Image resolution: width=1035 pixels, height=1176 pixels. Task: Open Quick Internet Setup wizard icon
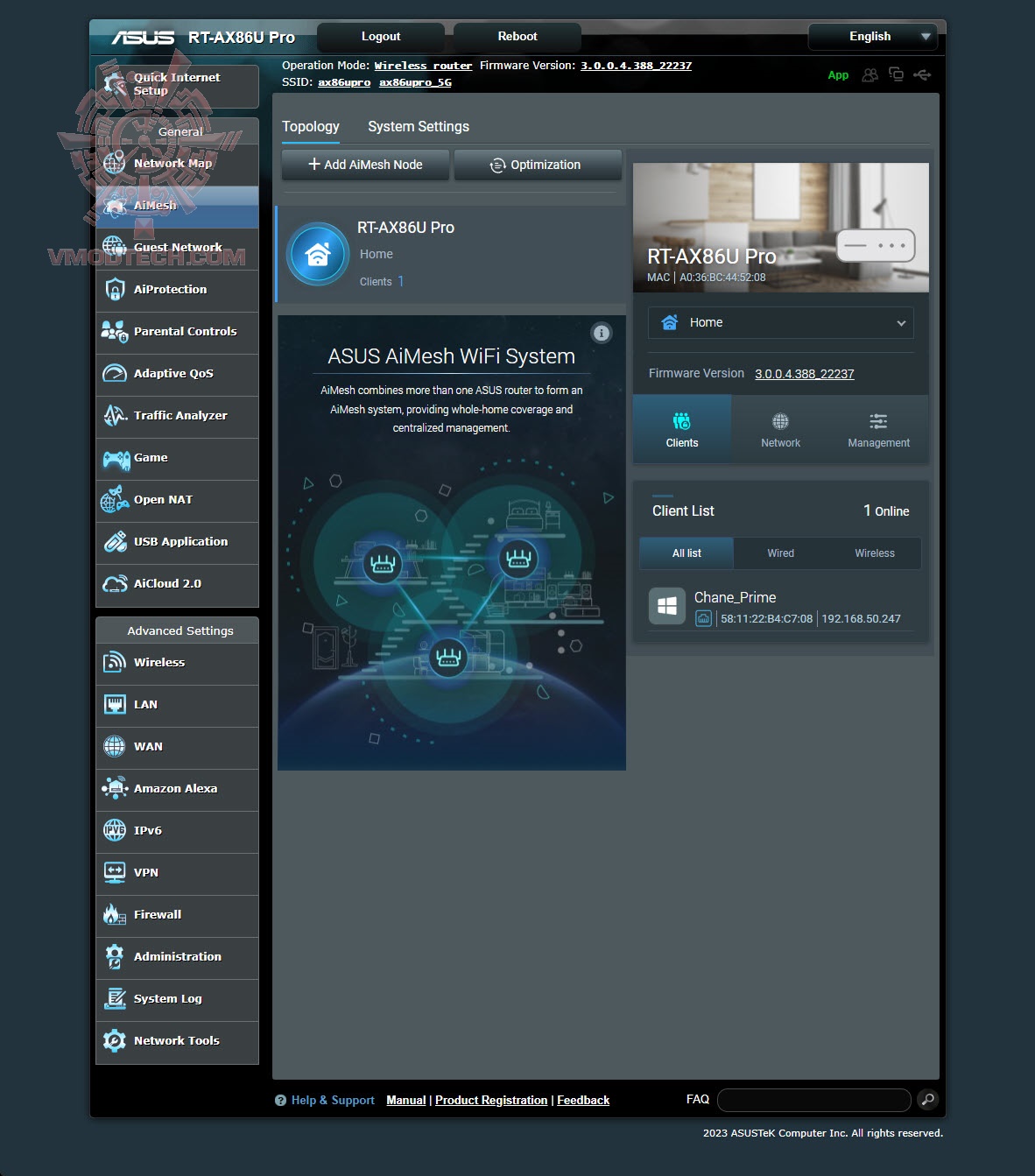pos(115,84)
